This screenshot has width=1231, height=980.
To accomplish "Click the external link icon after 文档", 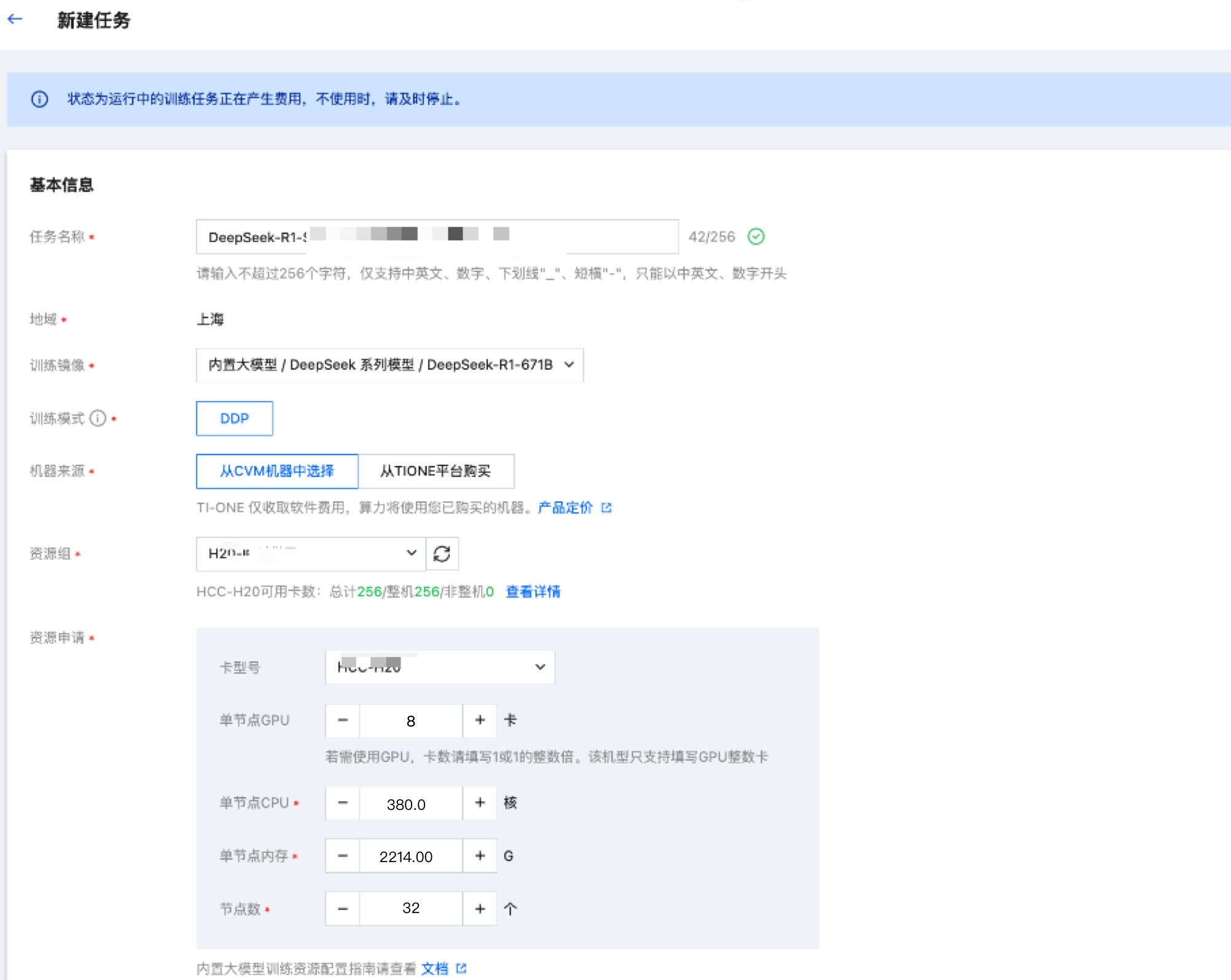I will pos(461,968).
